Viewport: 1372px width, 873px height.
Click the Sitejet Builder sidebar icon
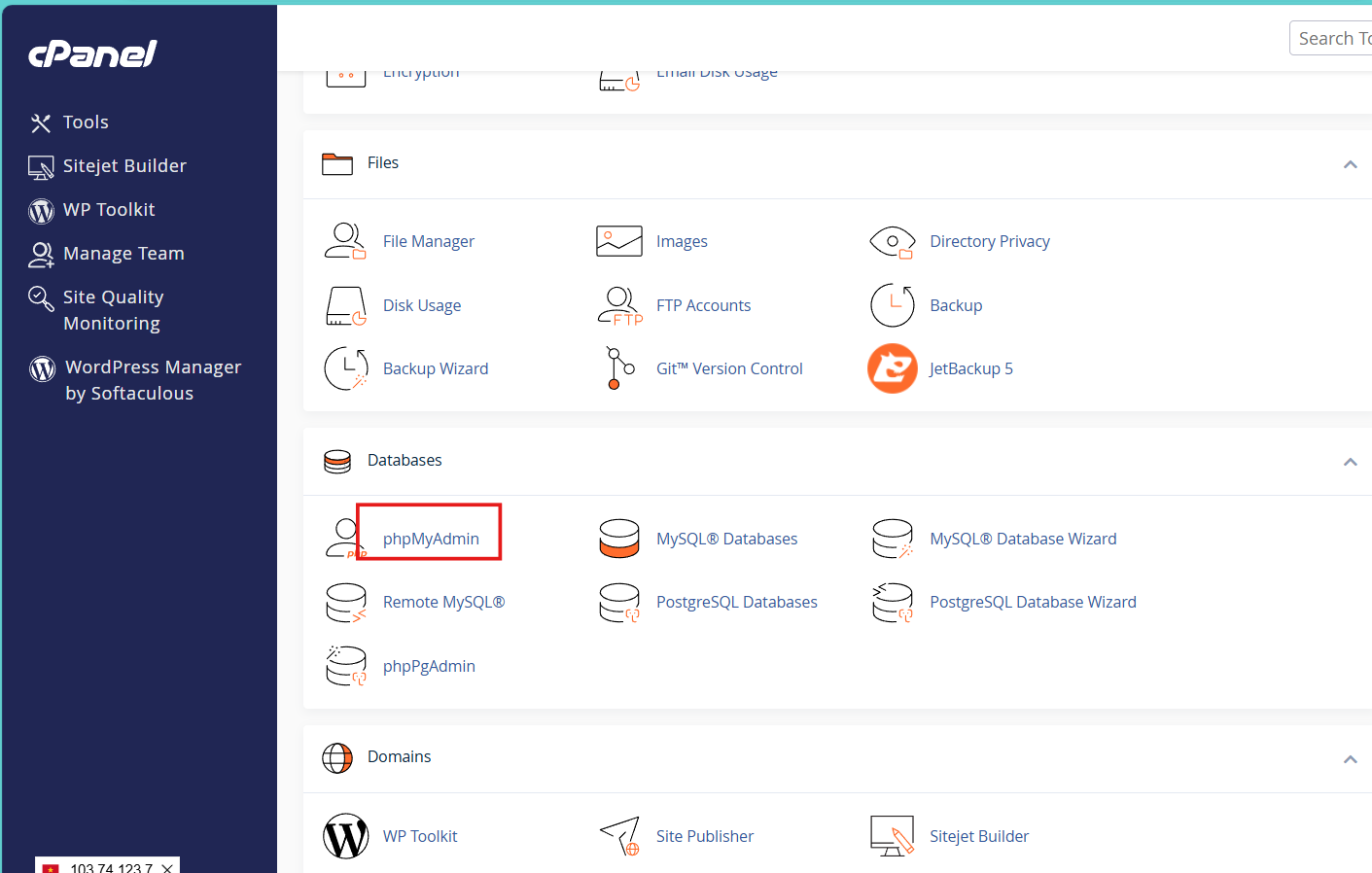41,167
